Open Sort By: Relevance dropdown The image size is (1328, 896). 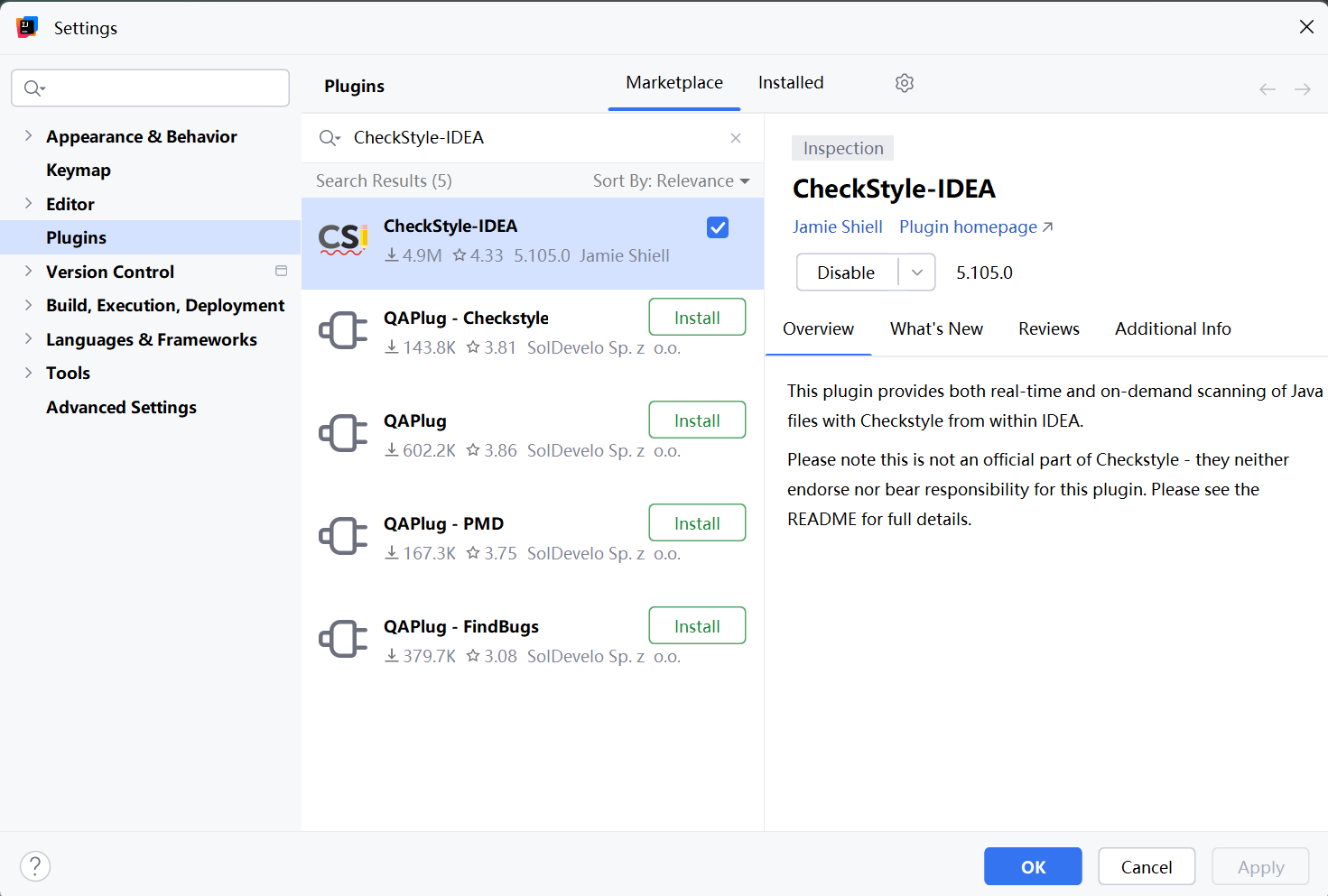tap(671, 180)
